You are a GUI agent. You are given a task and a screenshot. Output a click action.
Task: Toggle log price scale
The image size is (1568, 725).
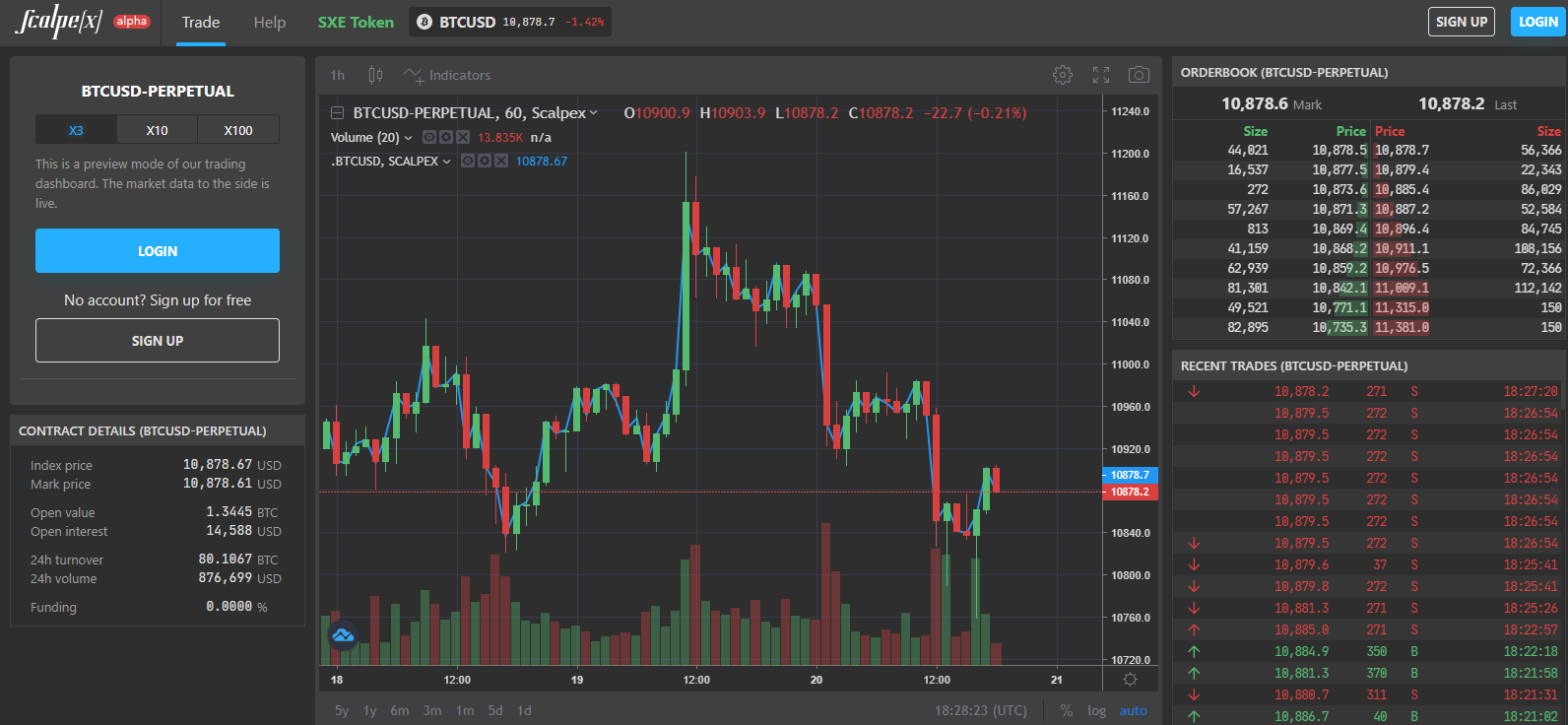tap(1097, 710)
